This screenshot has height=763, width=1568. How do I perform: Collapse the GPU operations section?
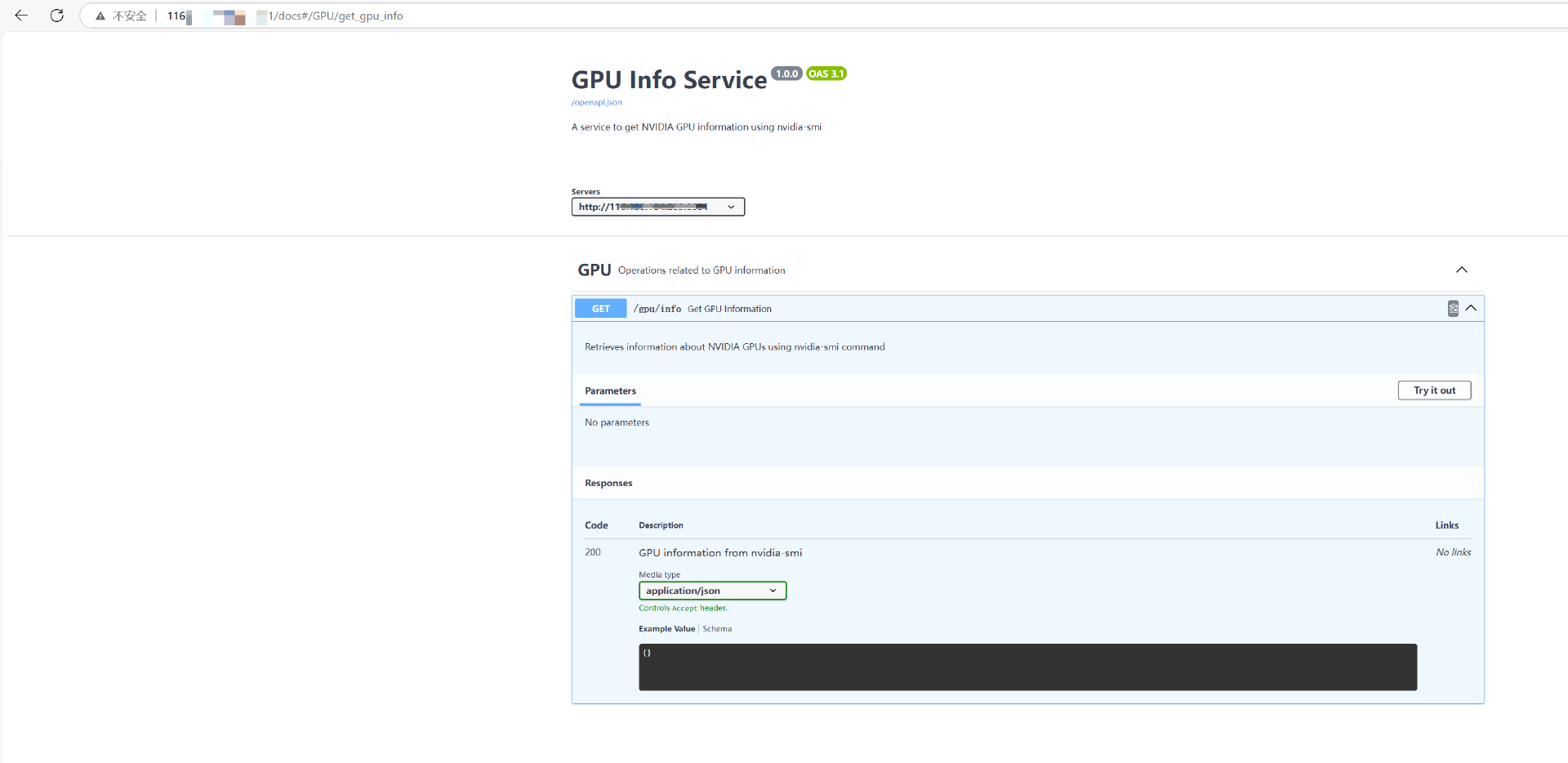[1461, 270]
